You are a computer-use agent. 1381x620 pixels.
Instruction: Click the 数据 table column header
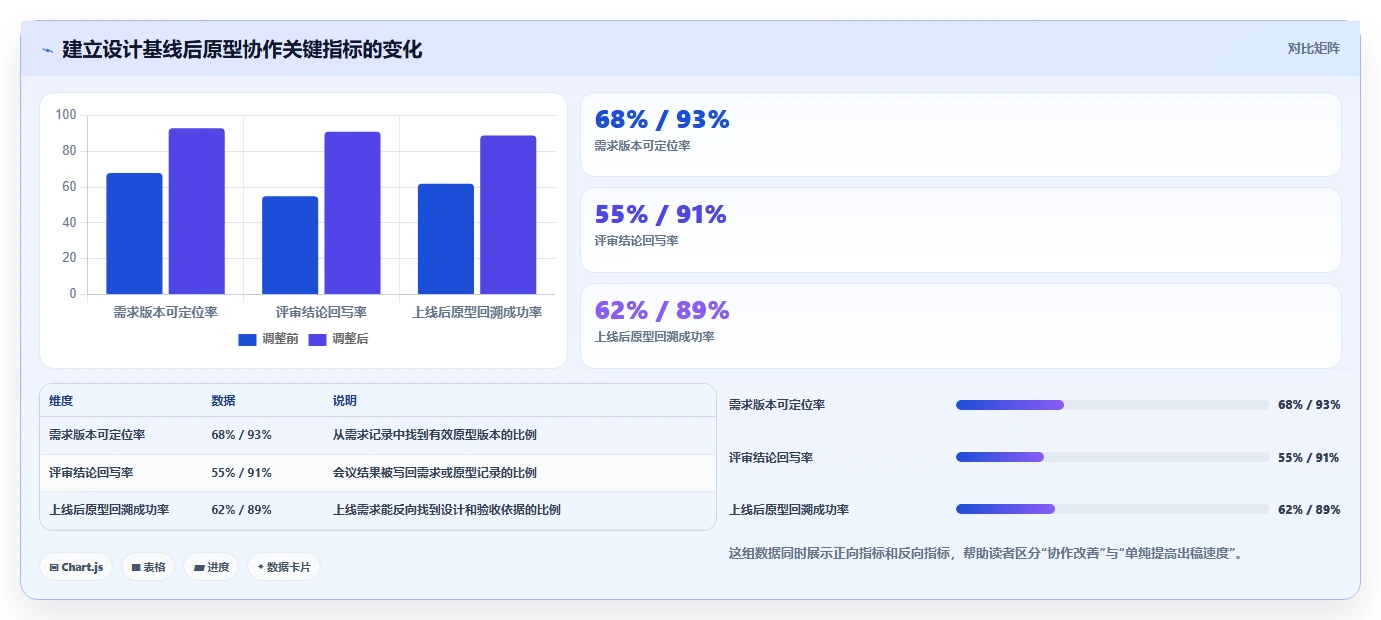point(224,401)
